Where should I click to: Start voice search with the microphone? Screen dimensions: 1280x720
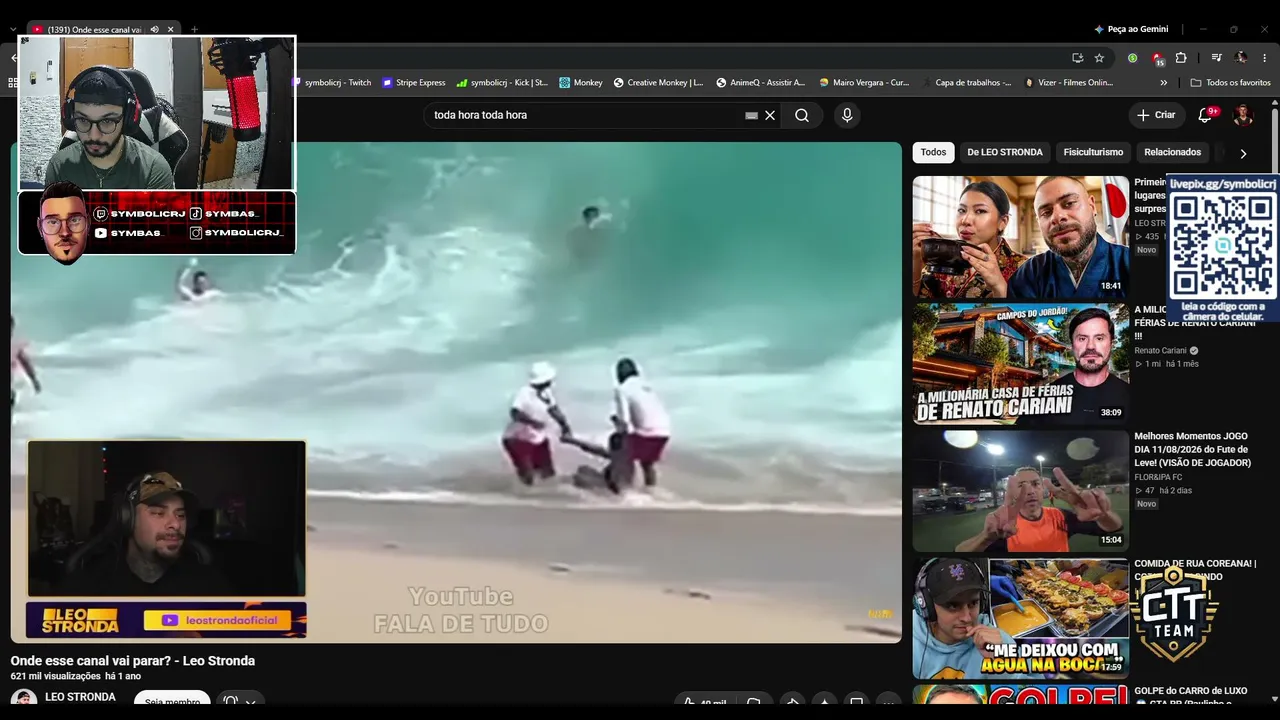847,115
